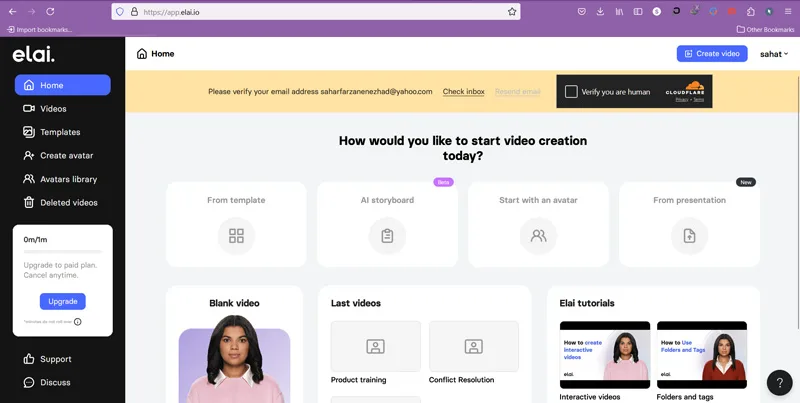The height and width of the screenshot is (403, 800).
Task: Click the Elai tutorials heading
Action: tap(587, 303)
